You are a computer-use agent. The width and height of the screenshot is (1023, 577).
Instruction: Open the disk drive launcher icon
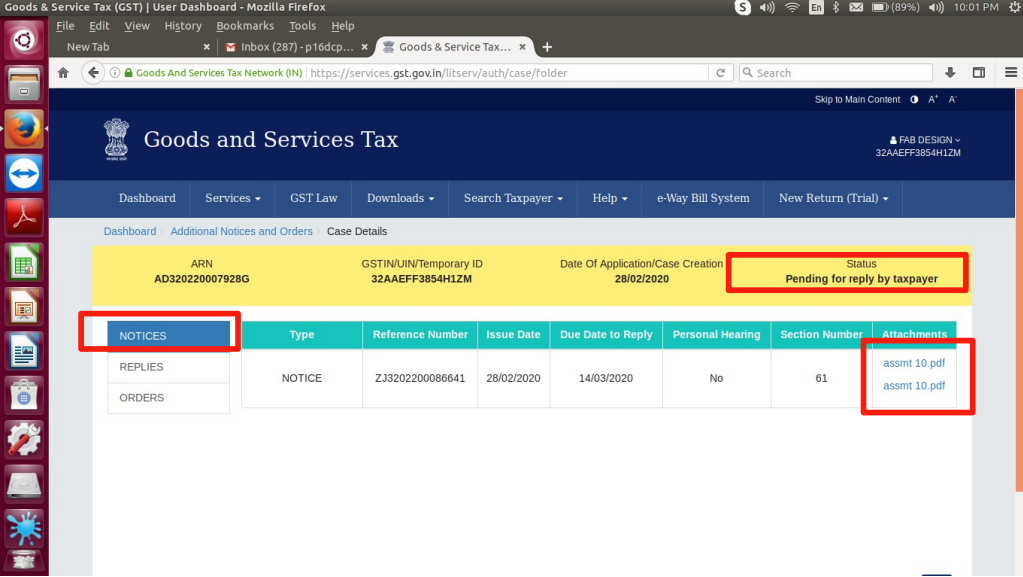(24, 484)
